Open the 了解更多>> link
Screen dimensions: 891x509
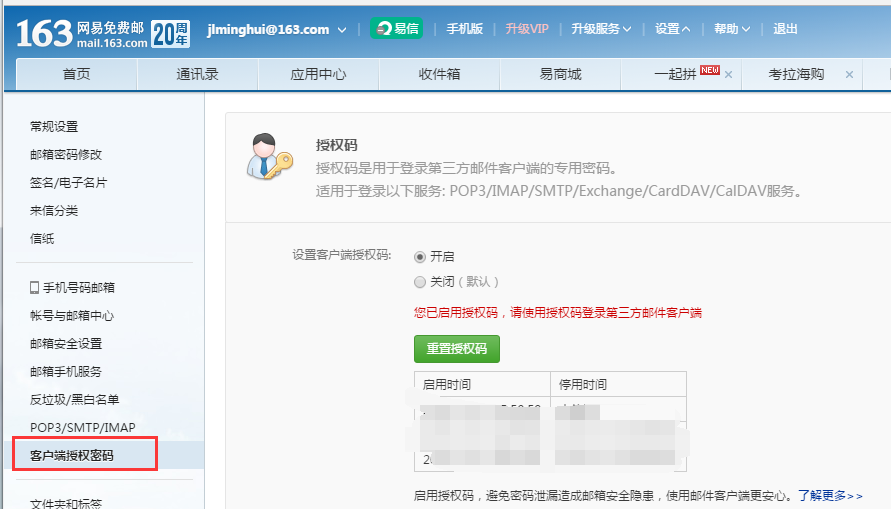[830, 495]
